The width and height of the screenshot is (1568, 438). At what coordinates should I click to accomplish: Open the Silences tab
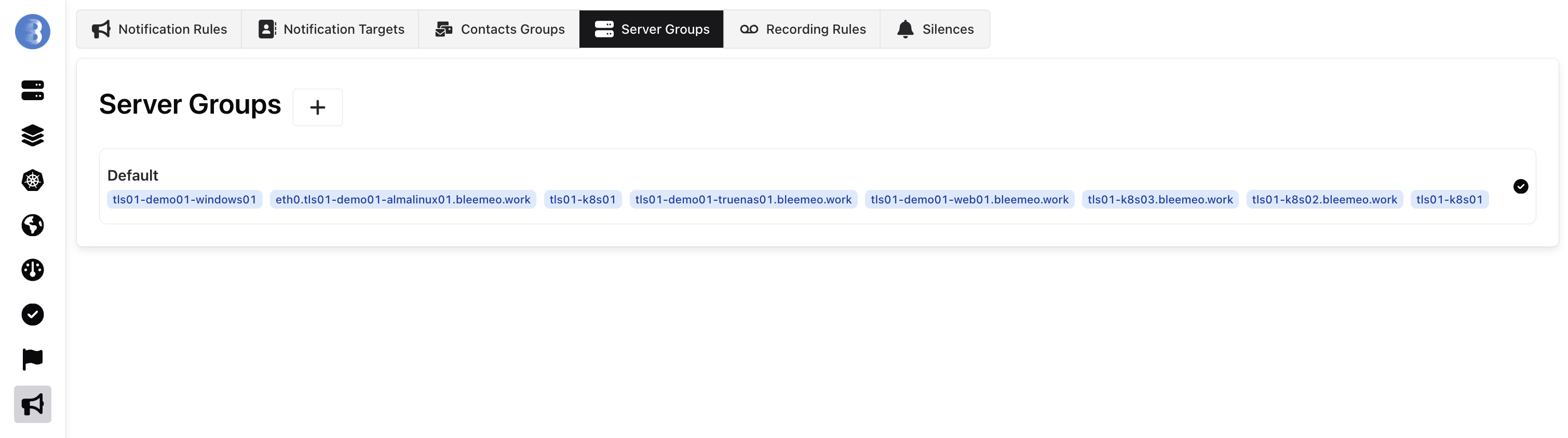click(935, 29)
